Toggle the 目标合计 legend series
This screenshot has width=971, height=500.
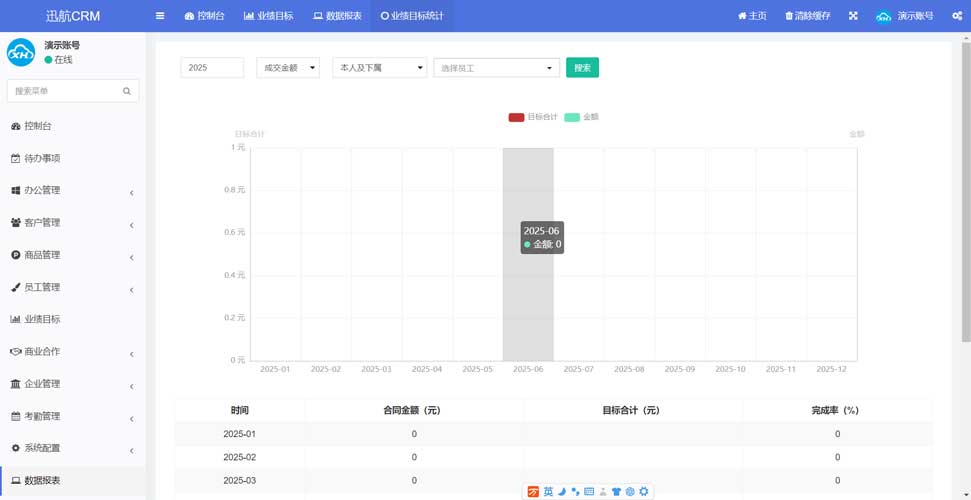pyautogui.click(x=516, y=117)
